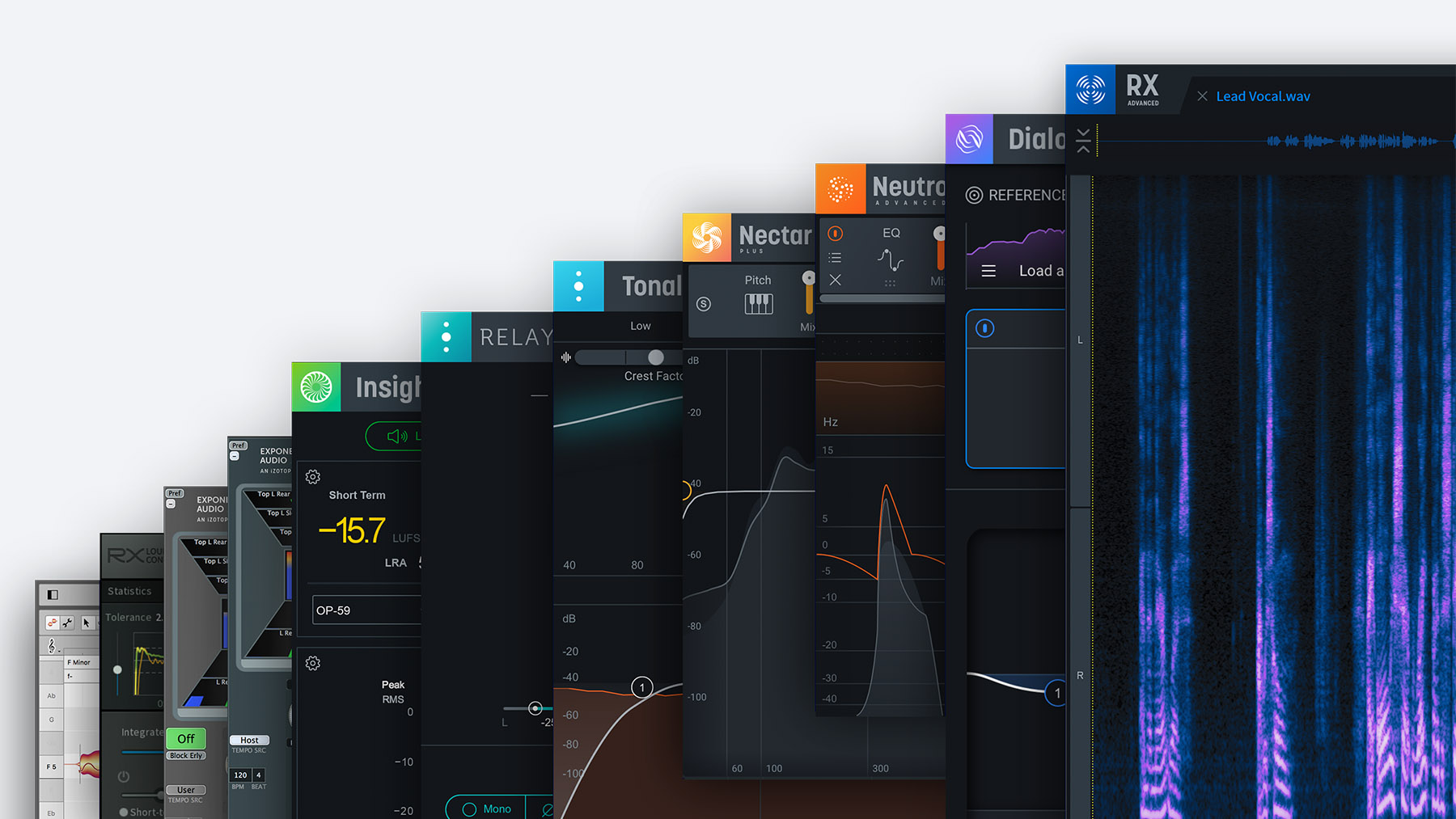Viewport: 1456px width, 819px height.
Task: Click the green speaker button in Insight
Action: [394, 437]
